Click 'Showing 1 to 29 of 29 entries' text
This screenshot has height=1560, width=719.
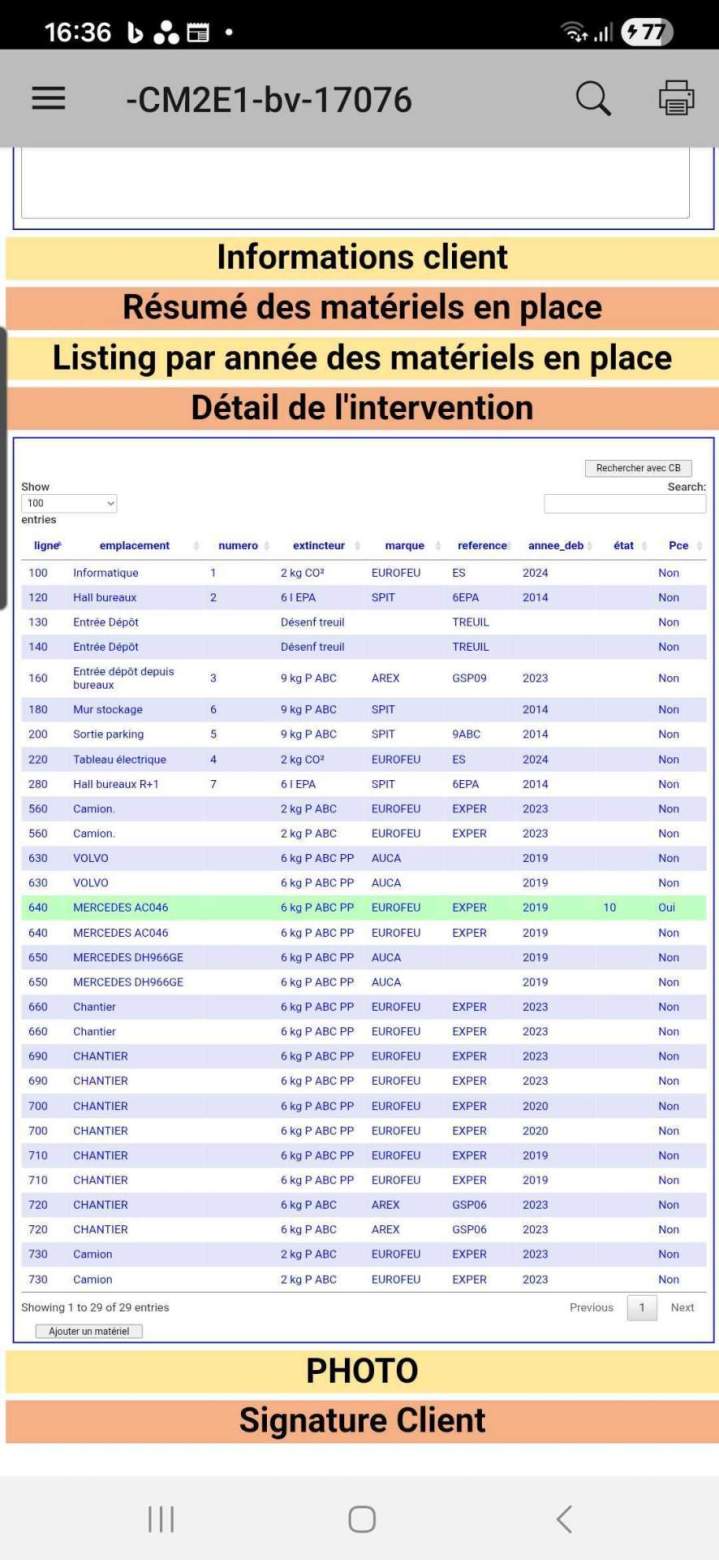95,1307
